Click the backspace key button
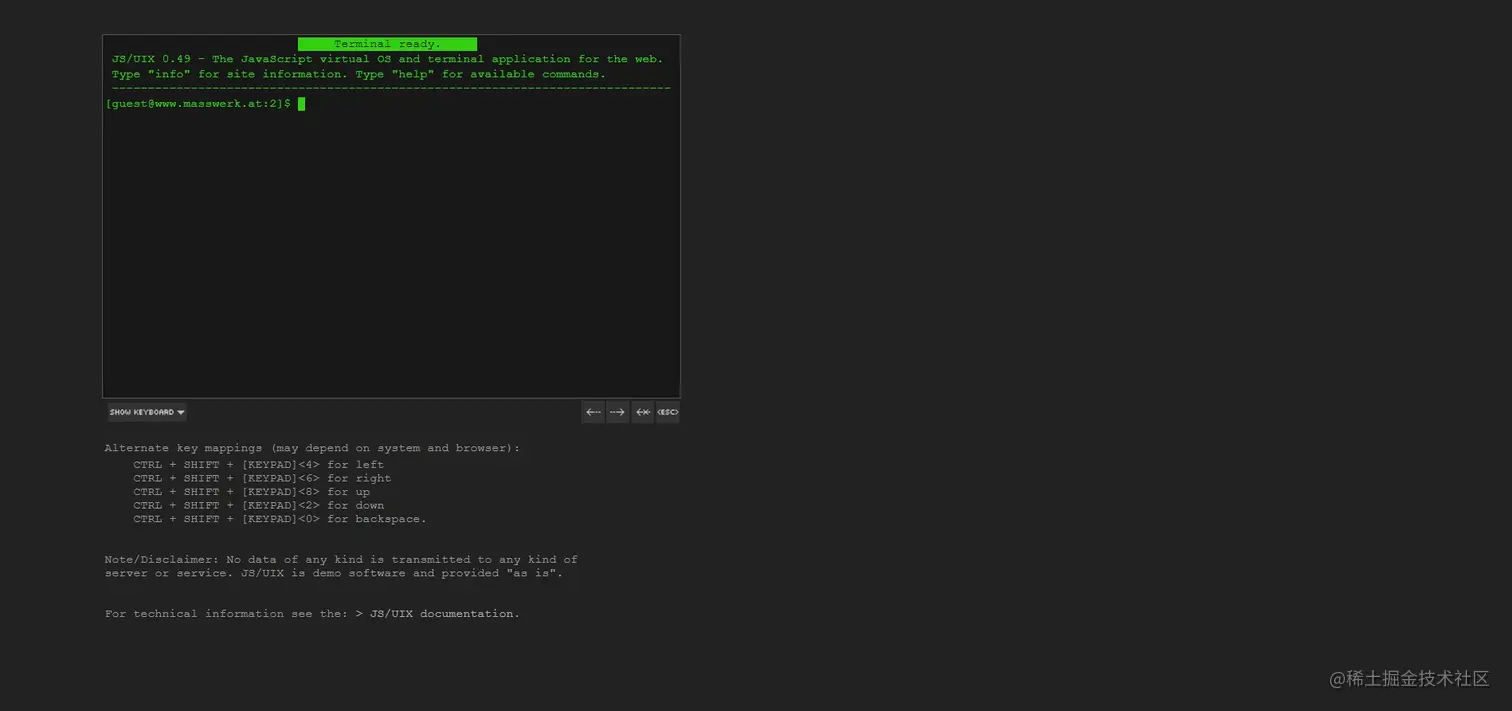This screenshot has height=711, width=1512. 642,412
